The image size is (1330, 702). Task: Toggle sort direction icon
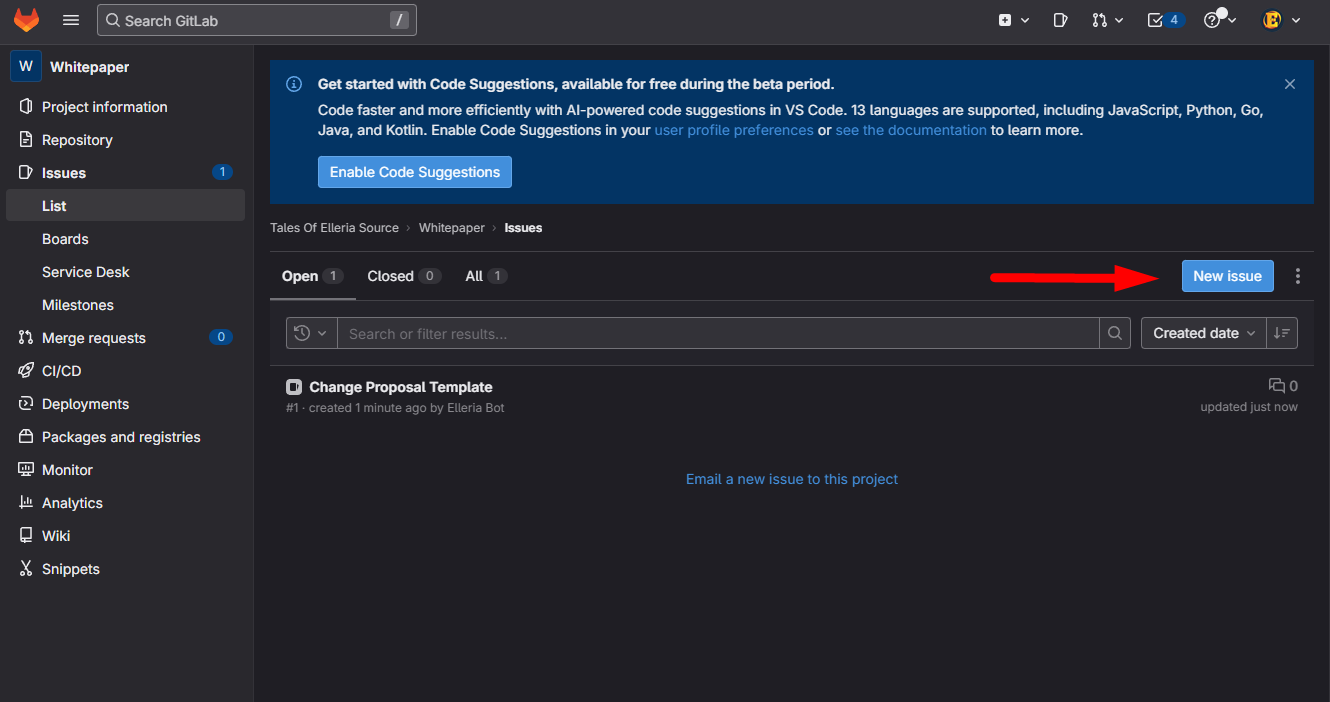pyautogui.click(x=1282, y=333)
